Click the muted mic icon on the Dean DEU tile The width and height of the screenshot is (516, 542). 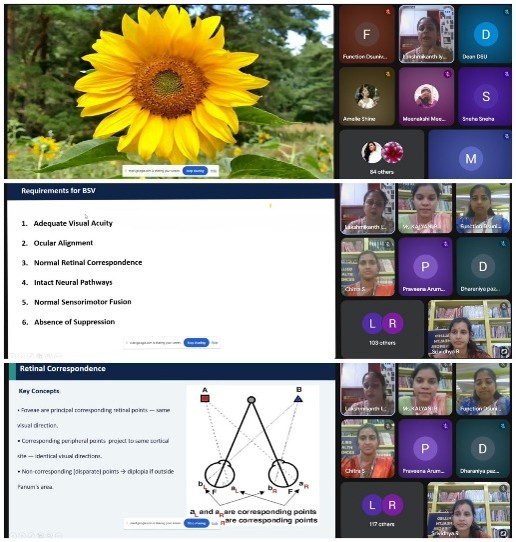506,12
